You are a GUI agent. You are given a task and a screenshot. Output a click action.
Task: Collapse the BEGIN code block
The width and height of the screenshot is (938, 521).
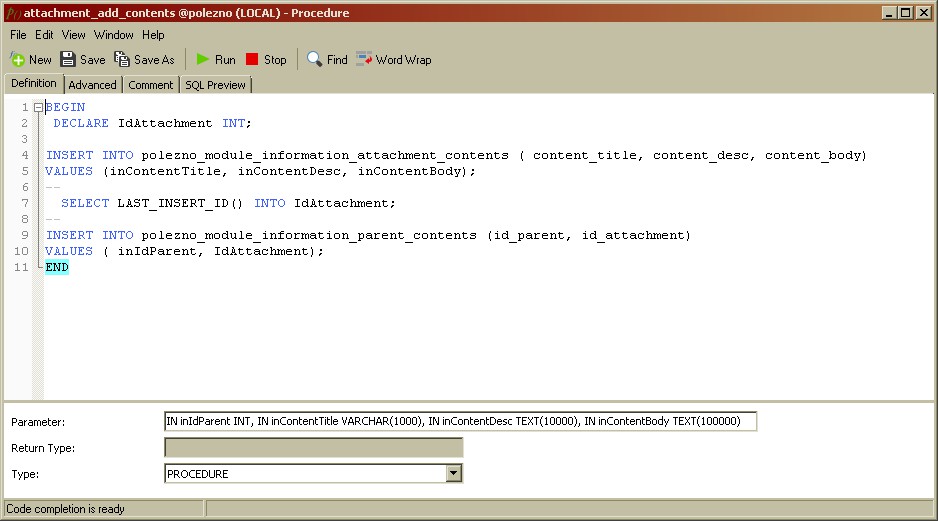(x=38, y=108)
